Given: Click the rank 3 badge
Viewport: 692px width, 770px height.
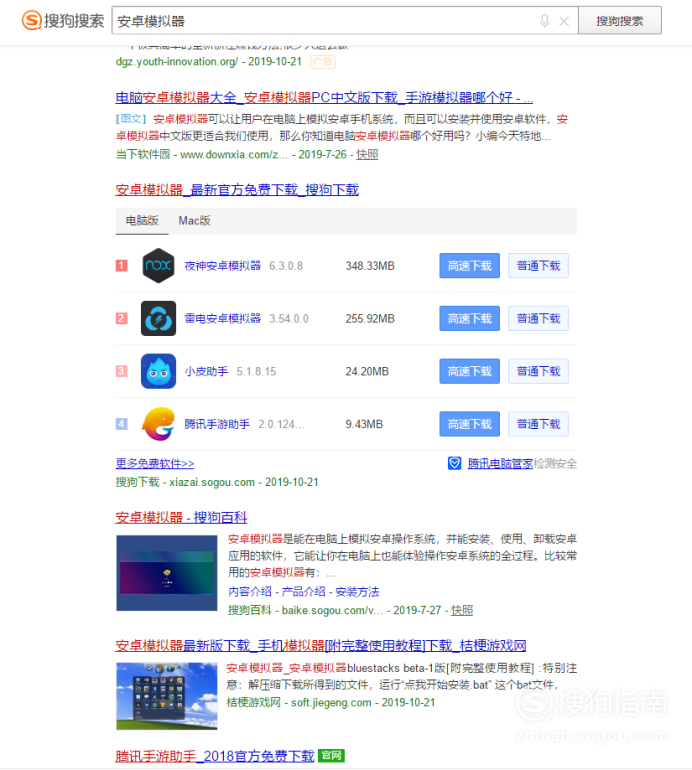Looking at the screenshot, I should click(x=121, y=371).
